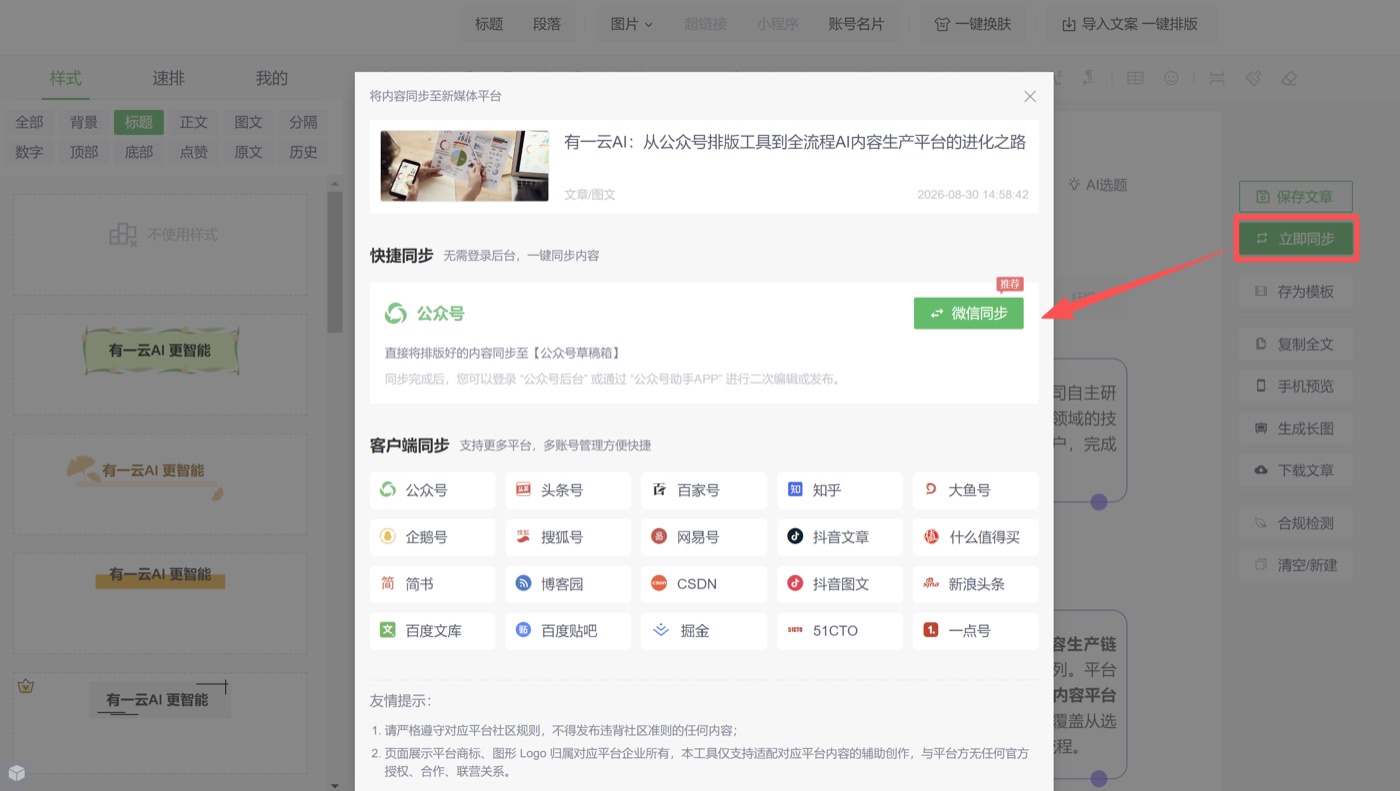
Task: Choose 抖音图文 for syncing
Action: (x=840, y=584)
